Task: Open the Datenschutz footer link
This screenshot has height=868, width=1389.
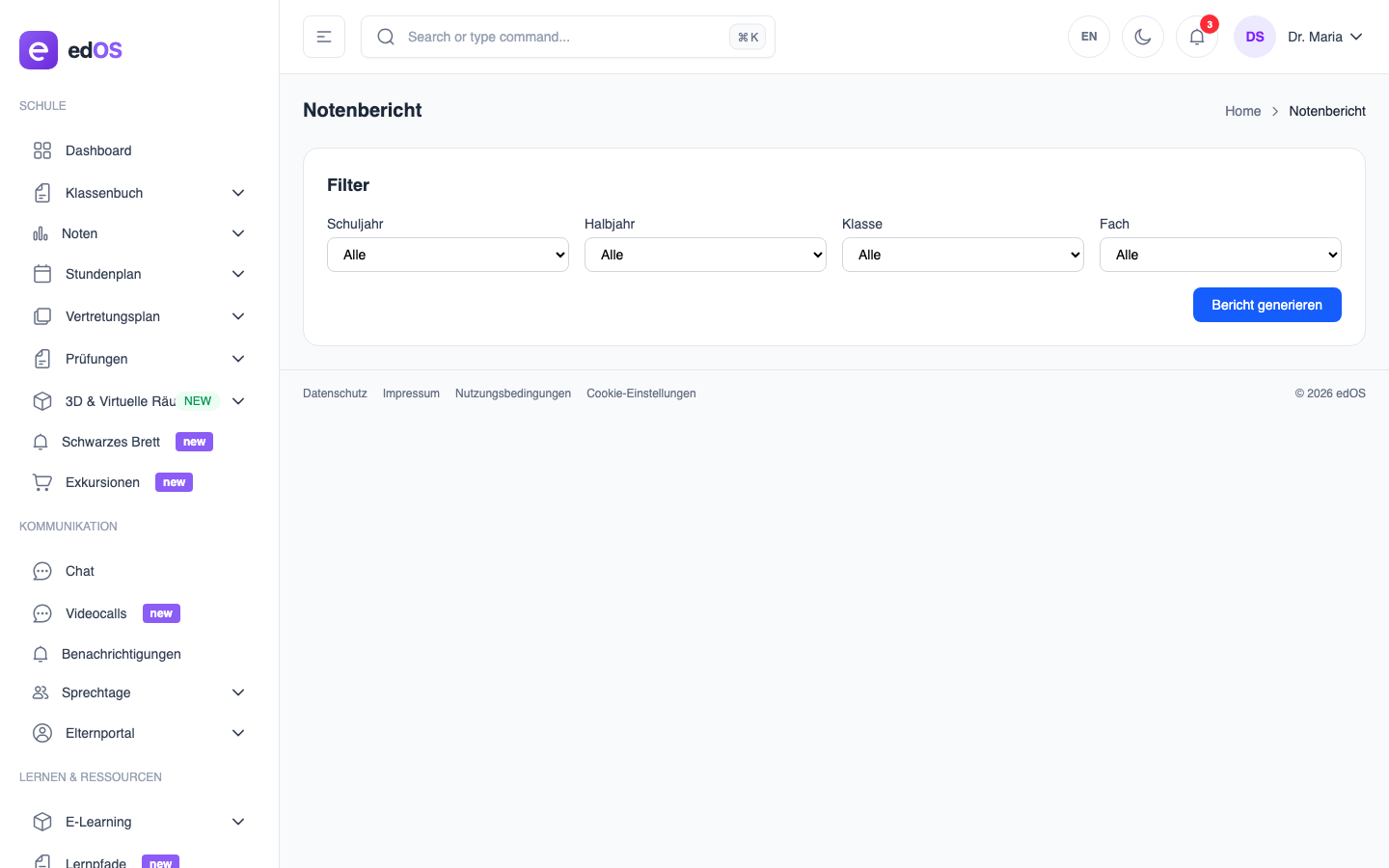Action: coord(335,393)
